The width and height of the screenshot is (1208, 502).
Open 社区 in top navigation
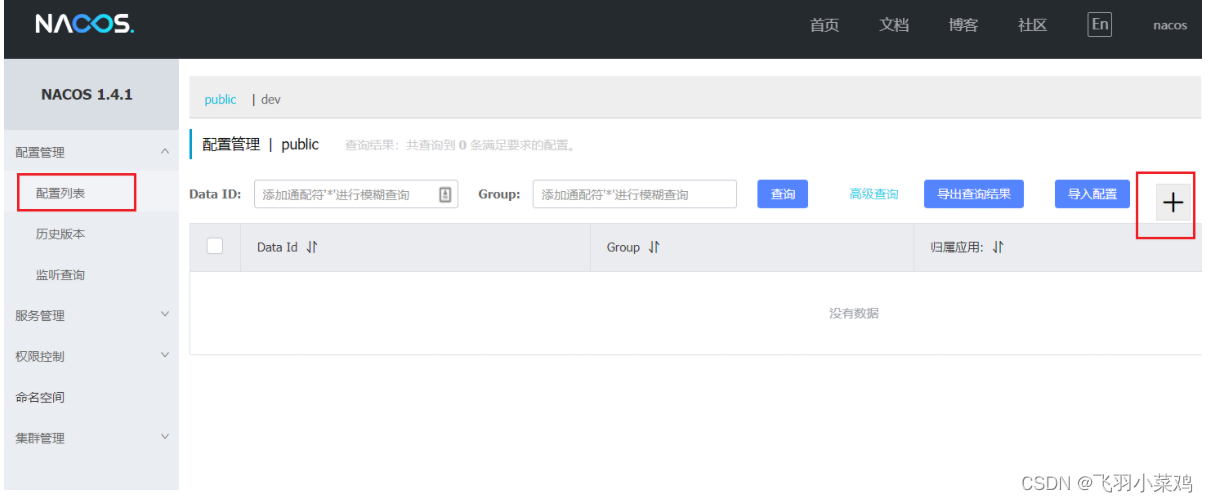(x=1032, y=26)
